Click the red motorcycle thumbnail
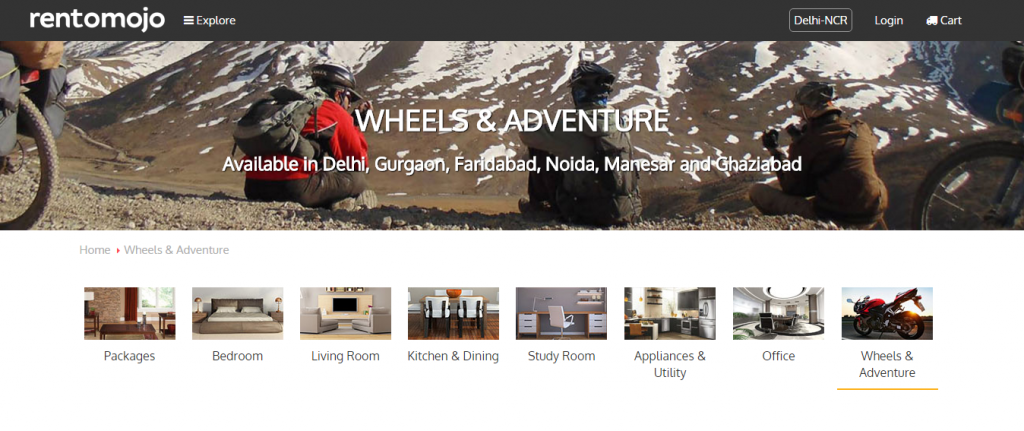This screenshot has height=431, width=1024. 887,313
